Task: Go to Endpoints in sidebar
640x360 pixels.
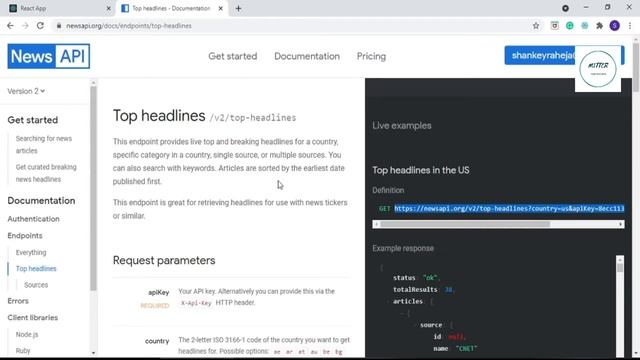Action: click(25, 236)
